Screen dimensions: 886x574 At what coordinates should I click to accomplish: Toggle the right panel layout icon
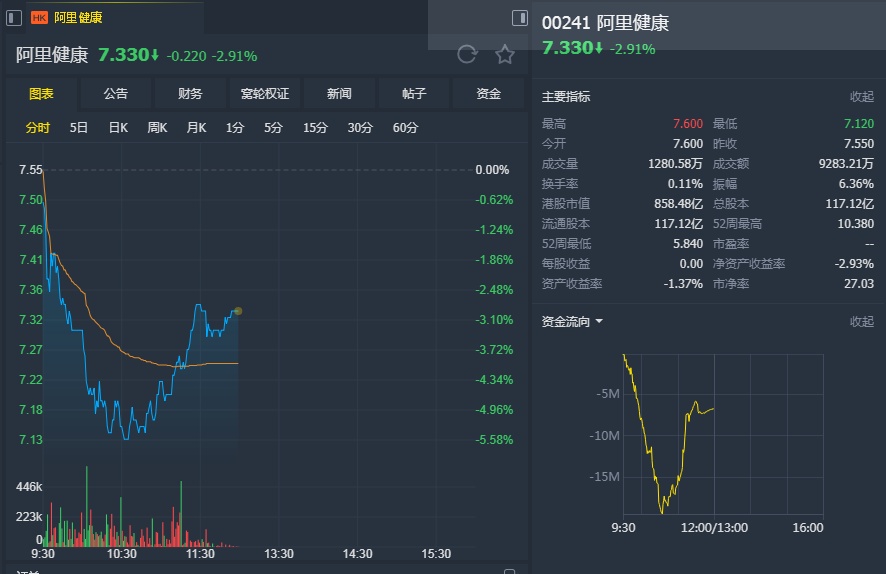point(519,18)
